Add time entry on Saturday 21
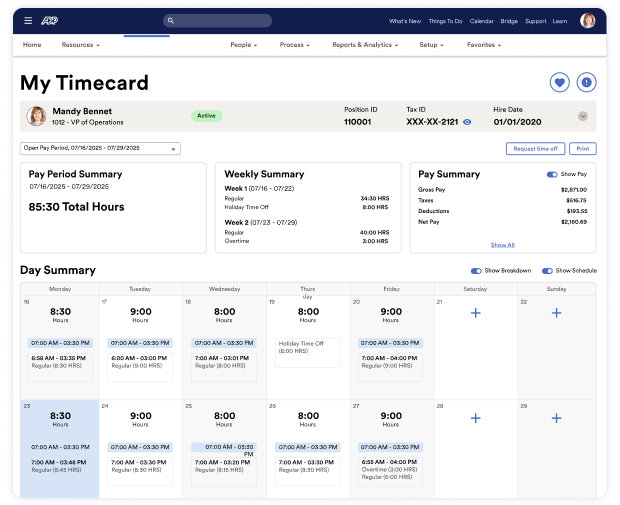This screenshot has height=505, width=620. tap(475, 313)
